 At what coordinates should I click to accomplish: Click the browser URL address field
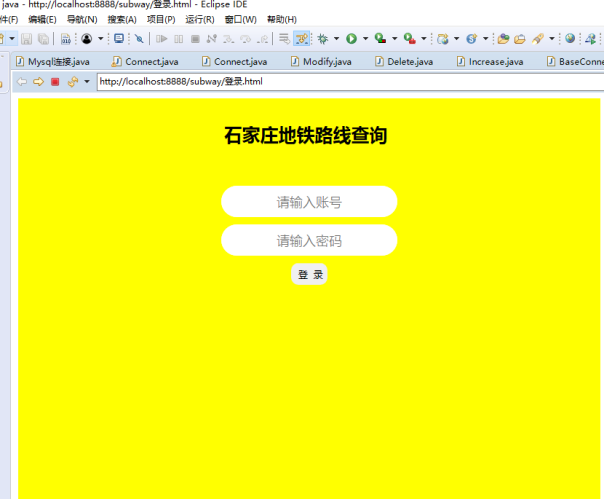click(350, 82)
